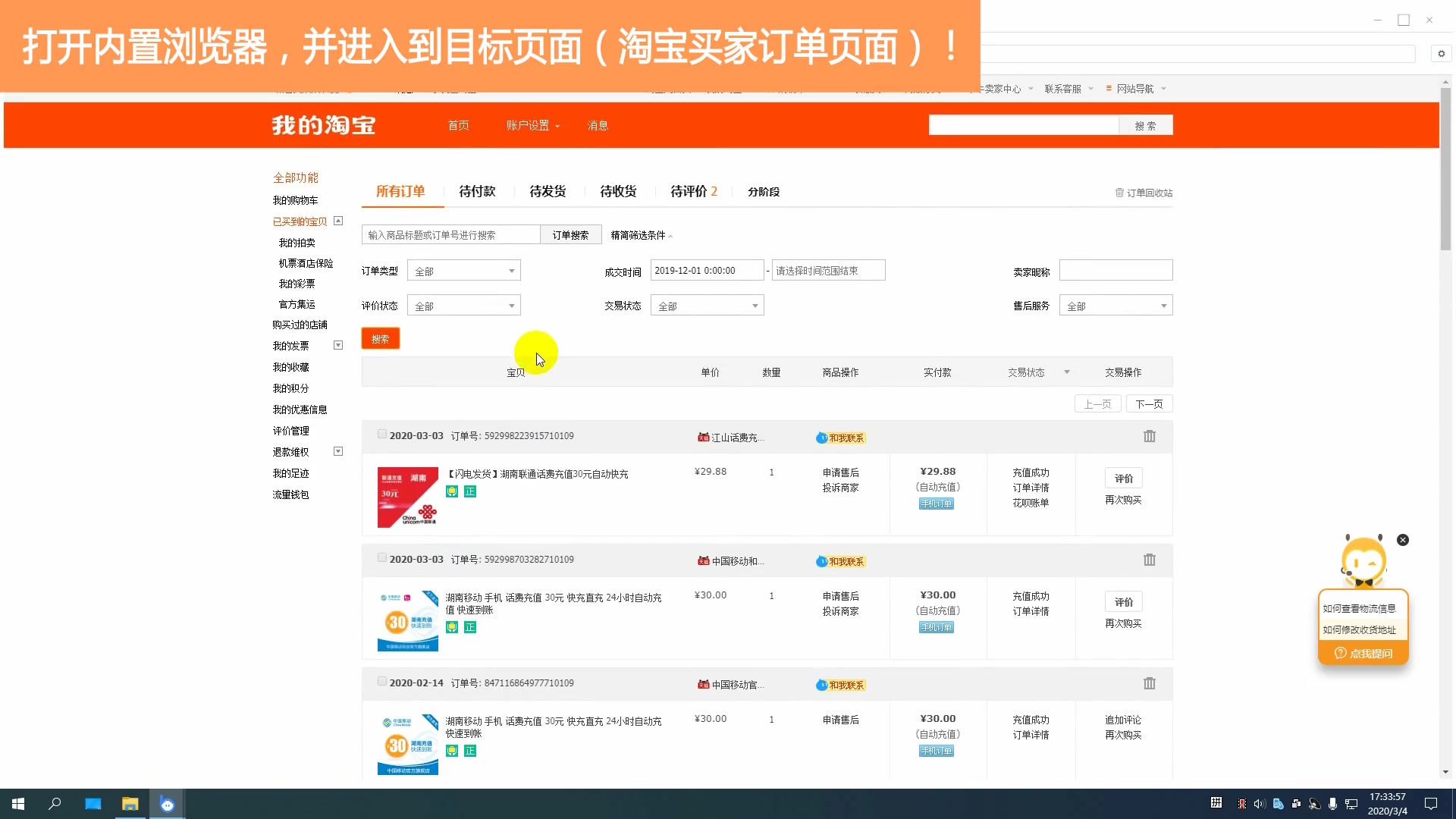Open the 湖南联通 30元 product thumbnail
Viewport: 1456px width, 819px height.
[x=408, y=497]
